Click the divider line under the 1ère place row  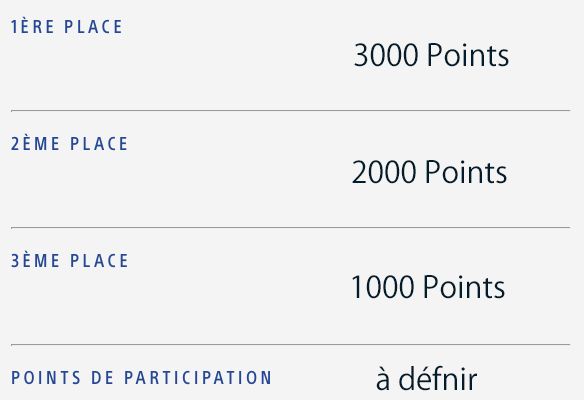291,110
